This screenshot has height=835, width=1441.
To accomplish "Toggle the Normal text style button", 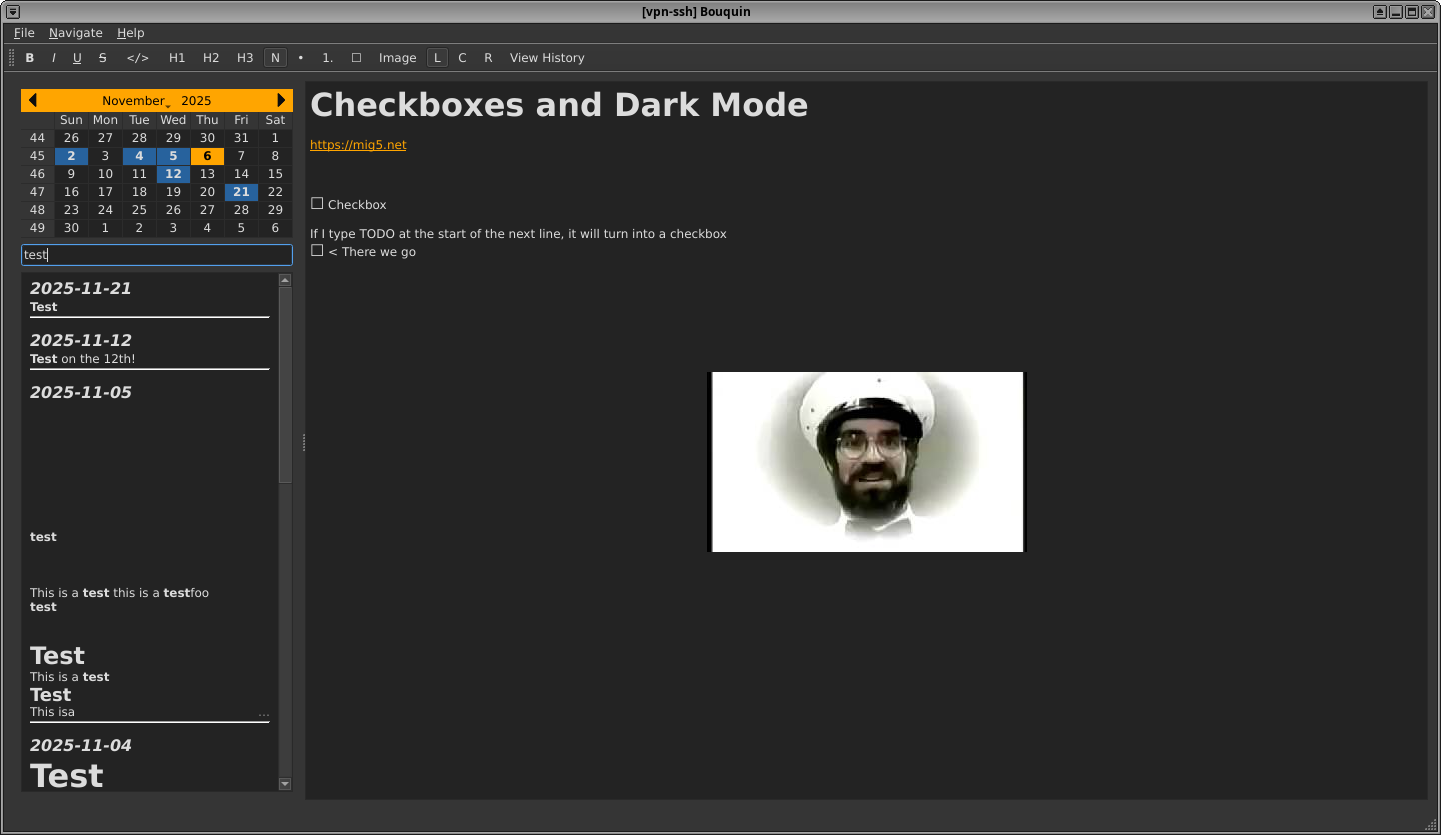I will pos(275,57).
